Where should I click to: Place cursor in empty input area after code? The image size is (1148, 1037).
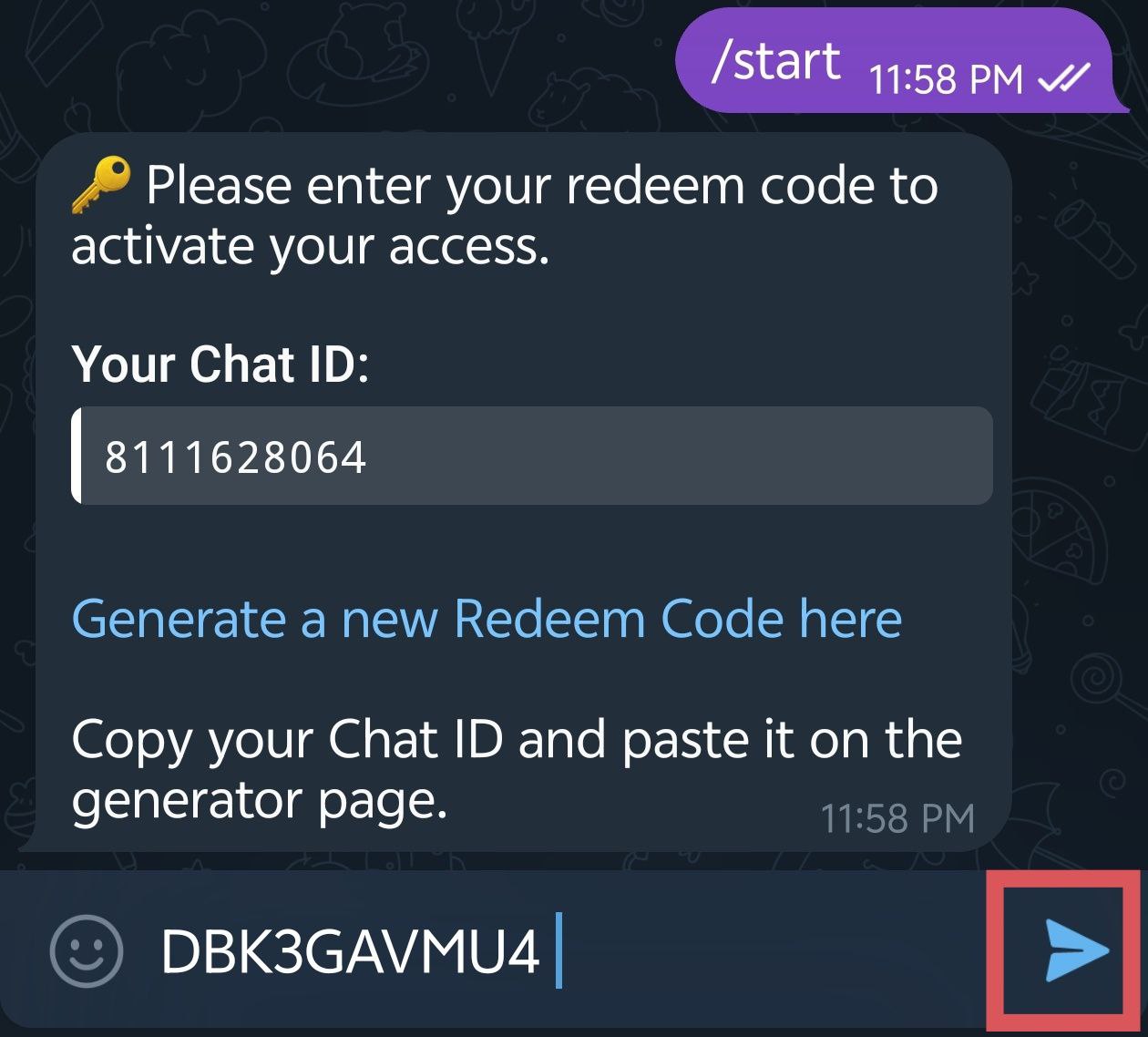point(774,952)
